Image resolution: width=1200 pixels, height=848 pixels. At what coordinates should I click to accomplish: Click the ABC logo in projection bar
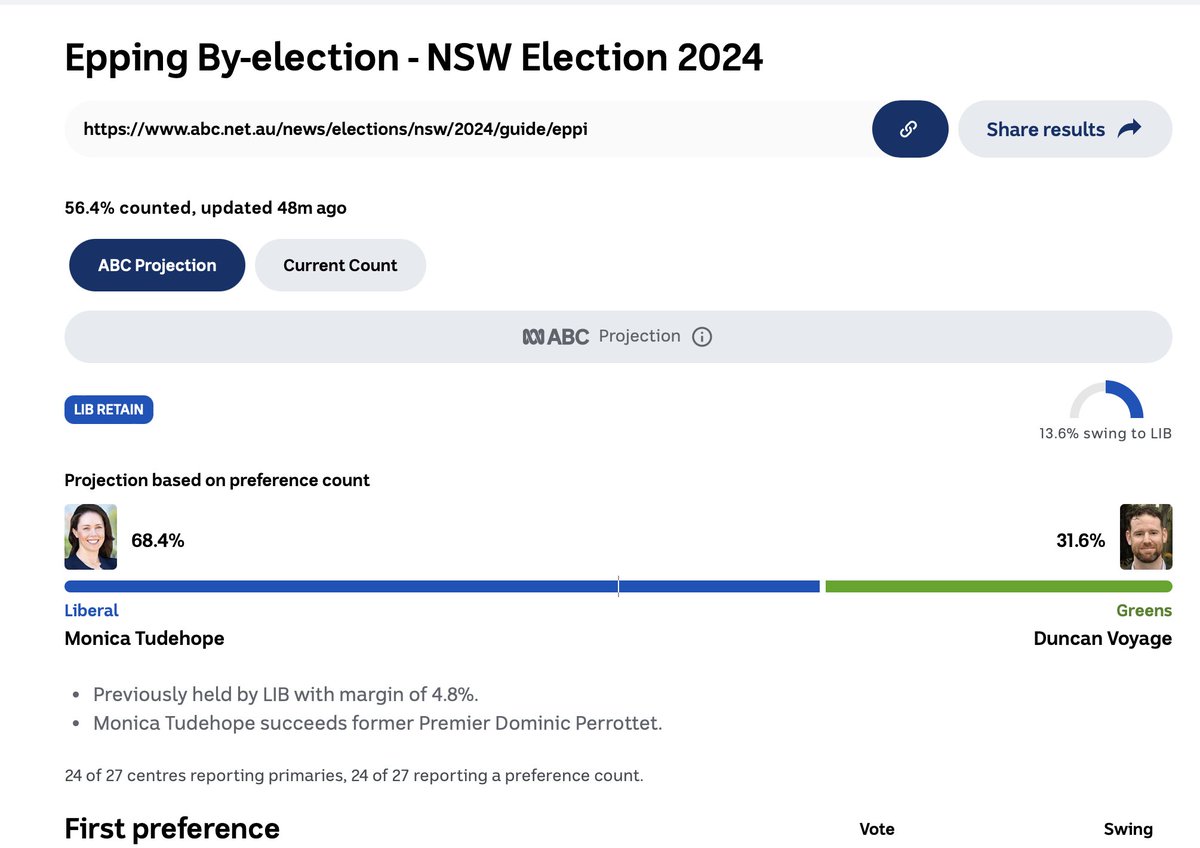coord(556,337)
